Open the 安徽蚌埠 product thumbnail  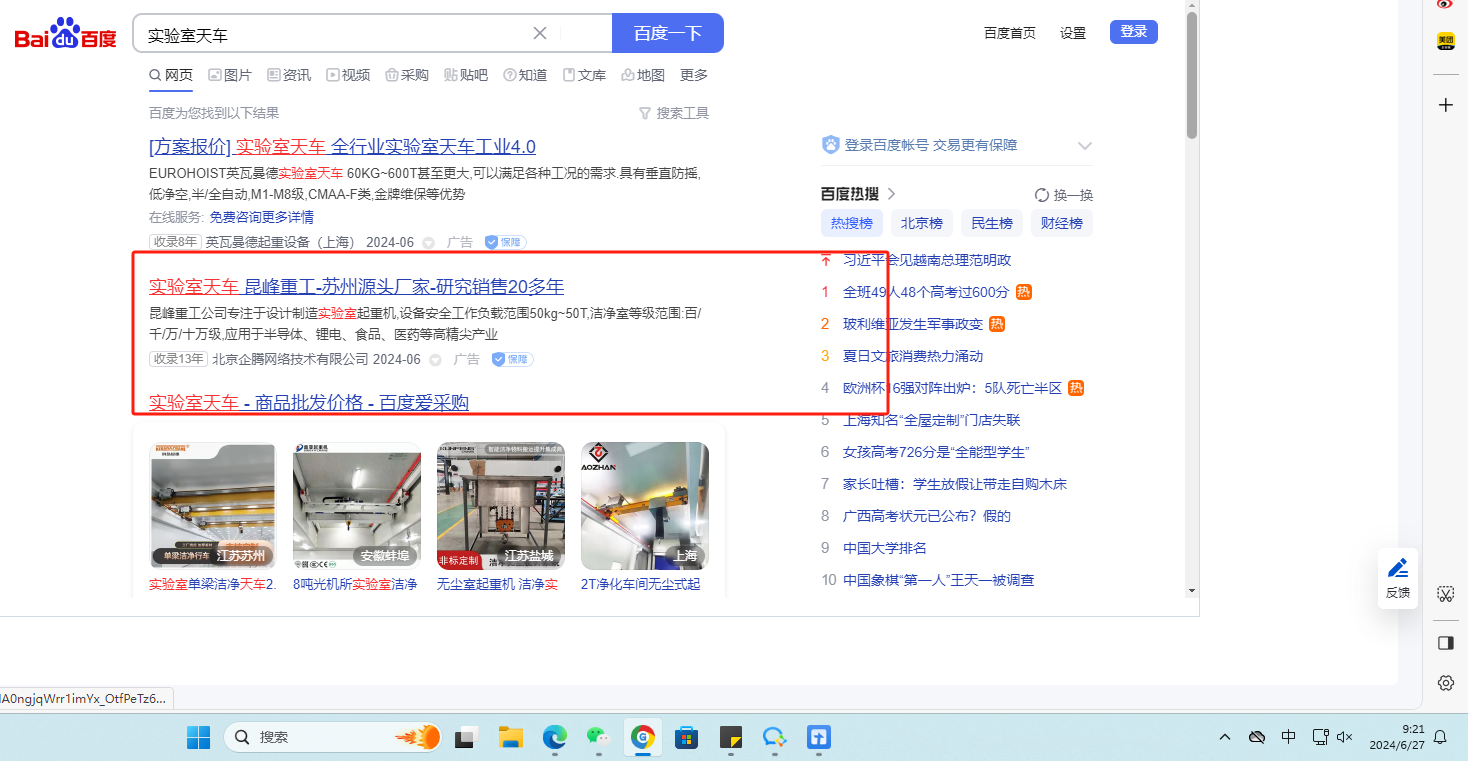click(357, 506)
